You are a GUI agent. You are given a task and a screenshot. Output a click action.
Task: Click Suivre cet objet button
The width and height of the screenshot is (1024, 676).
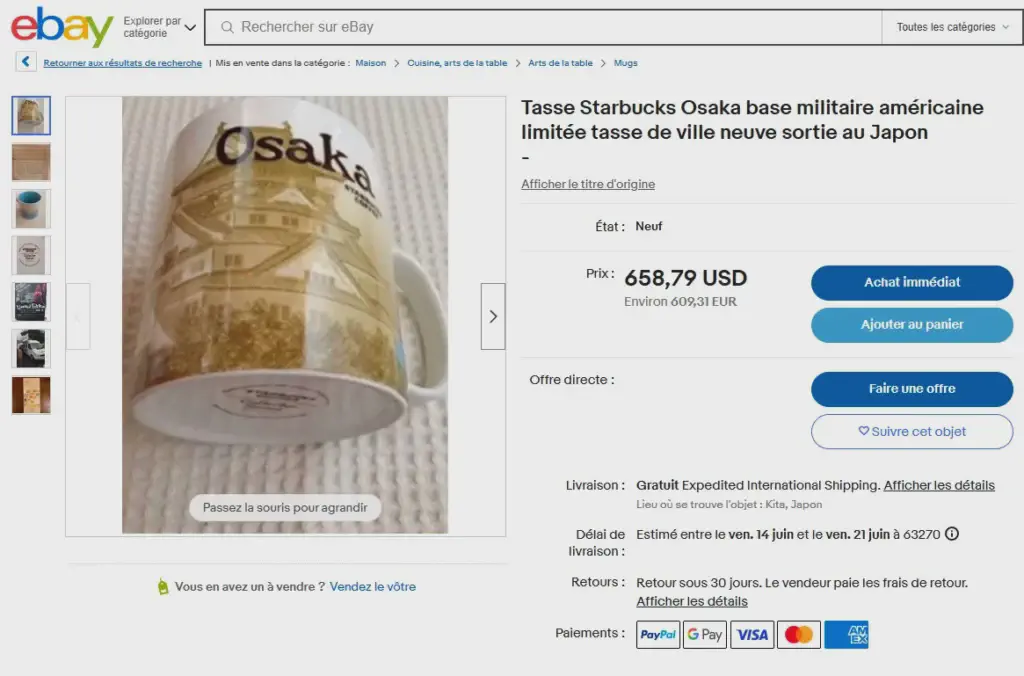(x=912, y=432)
